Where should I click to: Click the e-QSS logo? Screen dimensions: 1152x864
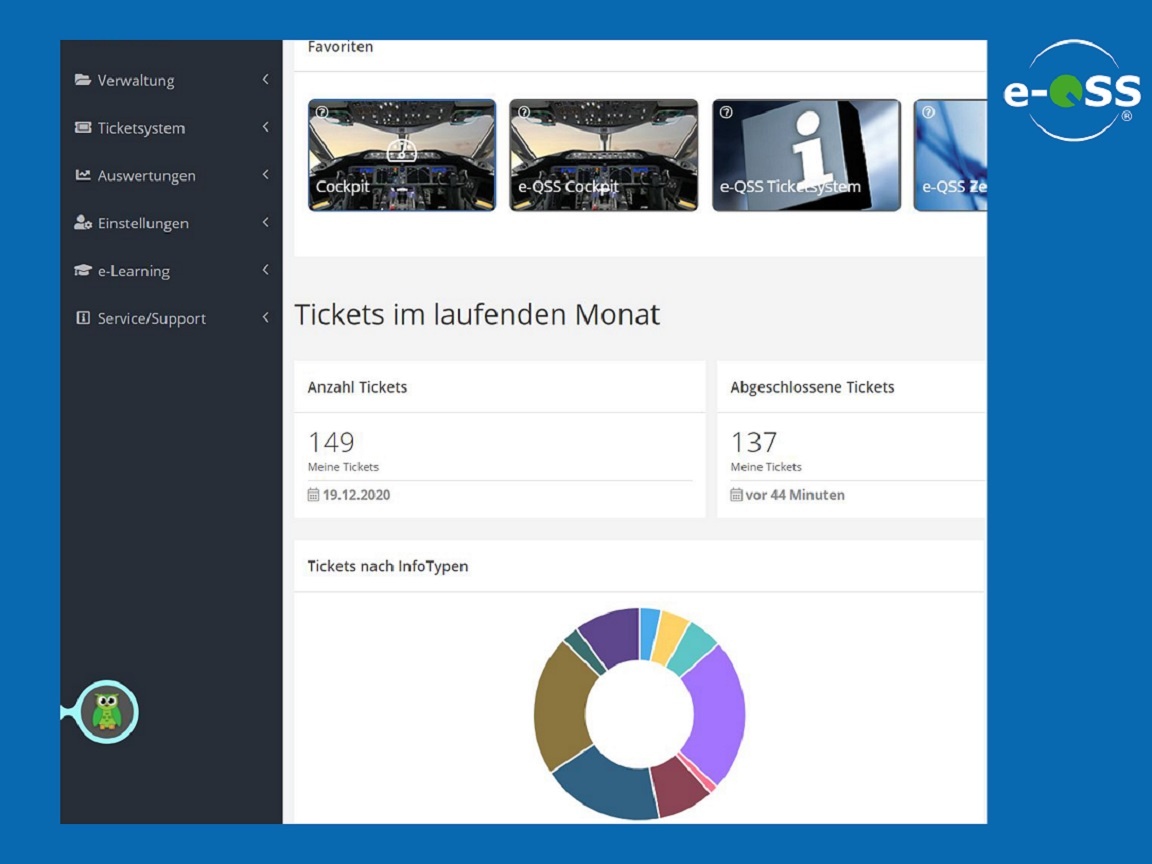click(1072, 91)
